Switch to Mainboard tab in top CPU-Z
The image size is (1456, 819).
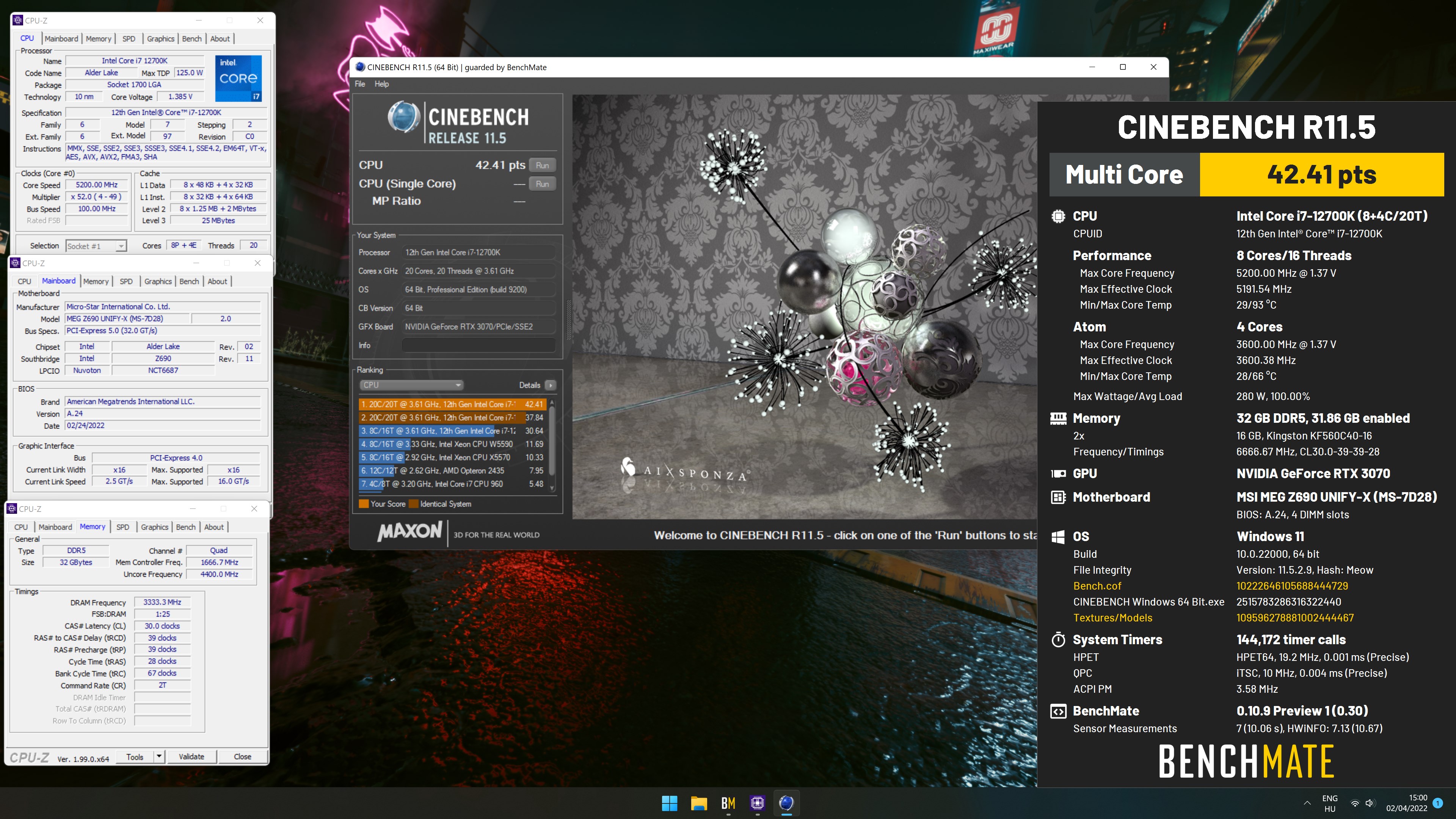tap(61, 38)
